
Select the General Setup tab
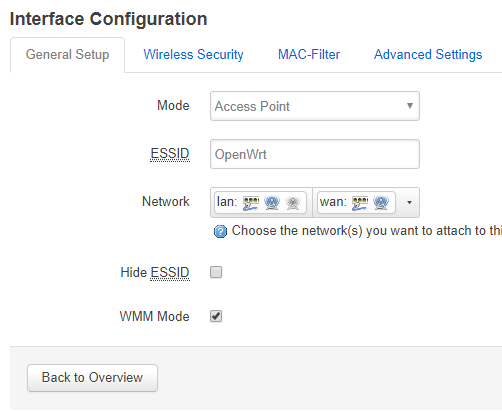[68, 55]
